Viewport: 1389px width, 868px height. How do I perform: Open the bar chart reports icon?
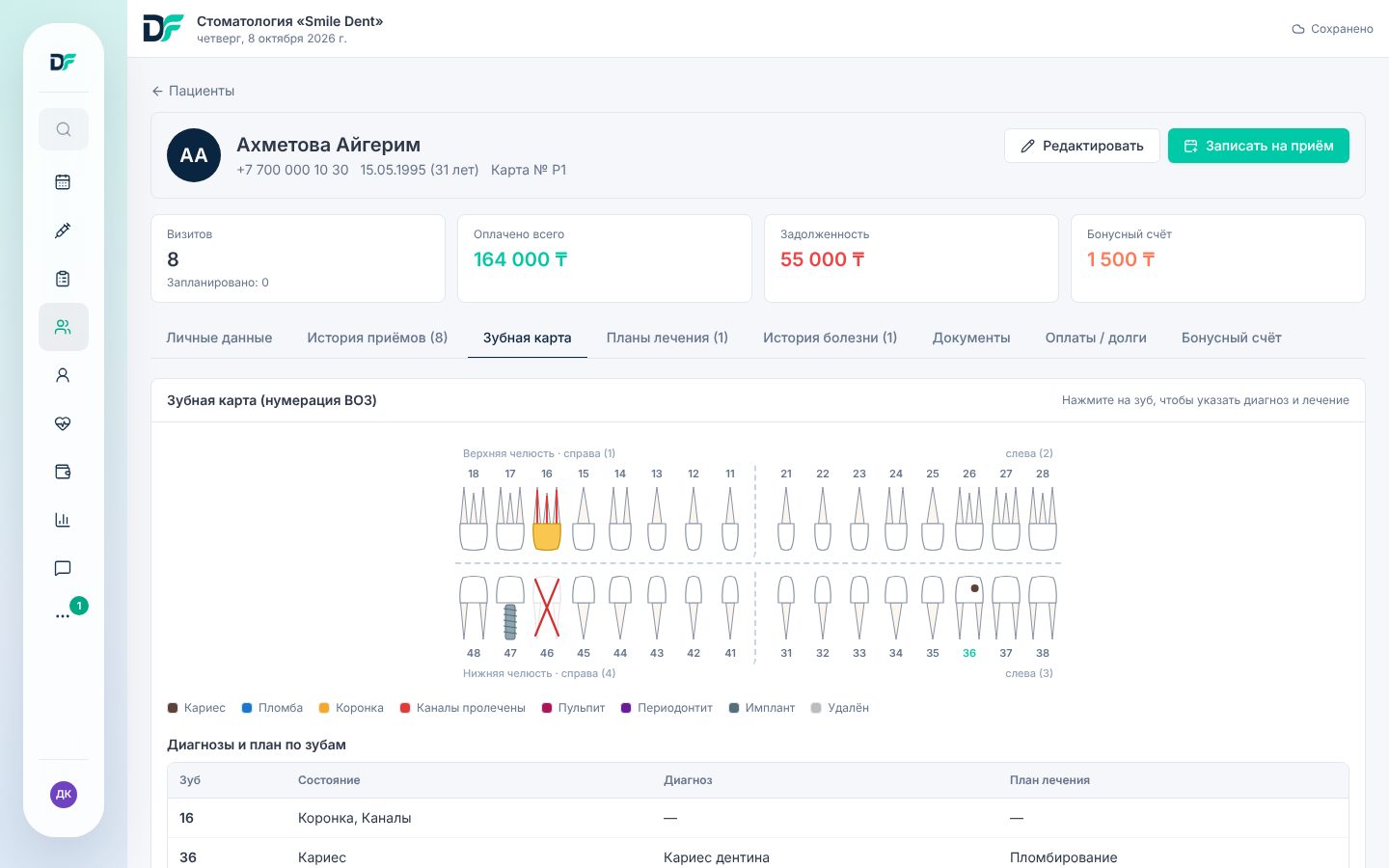coord(64,520)
